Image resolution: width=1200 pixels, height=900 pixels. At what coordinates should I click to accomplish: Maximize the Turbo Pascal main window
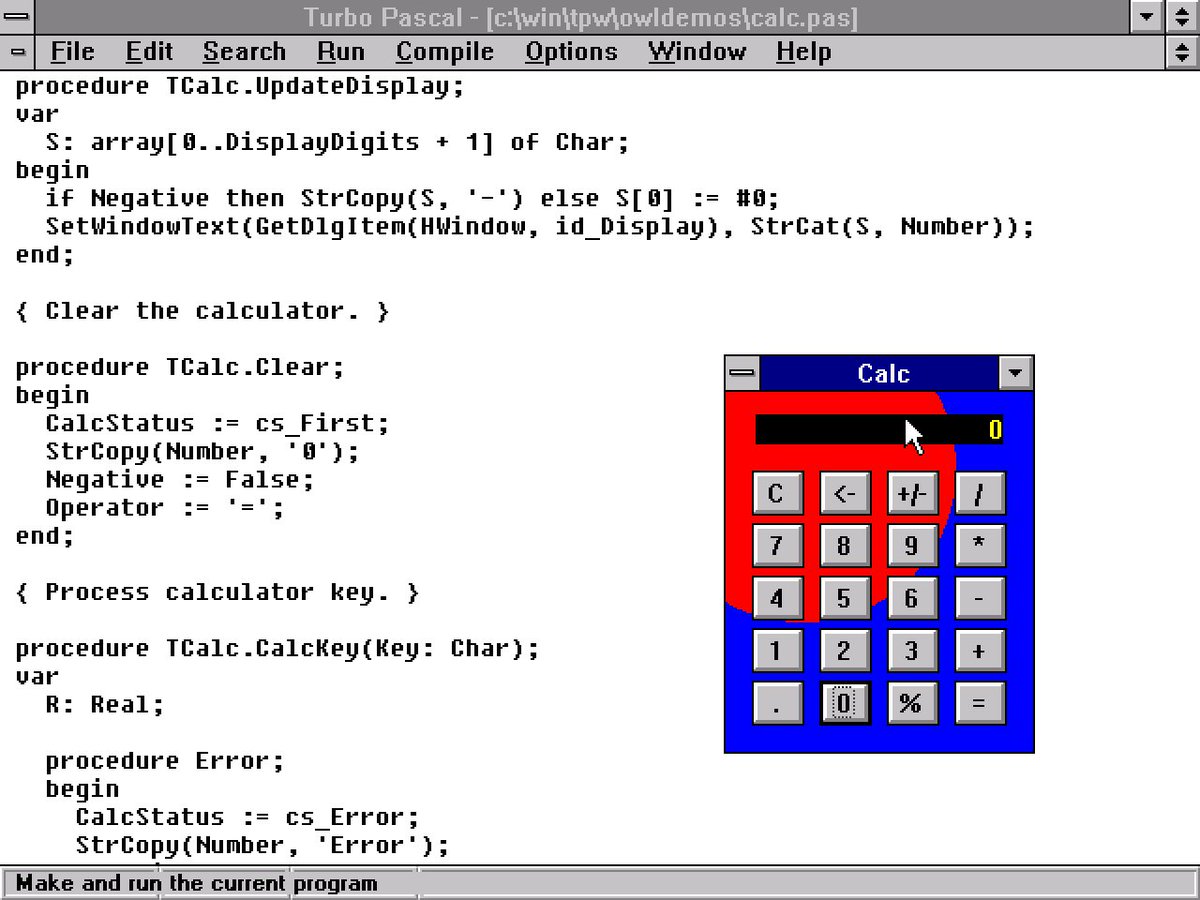[1182, 17]
